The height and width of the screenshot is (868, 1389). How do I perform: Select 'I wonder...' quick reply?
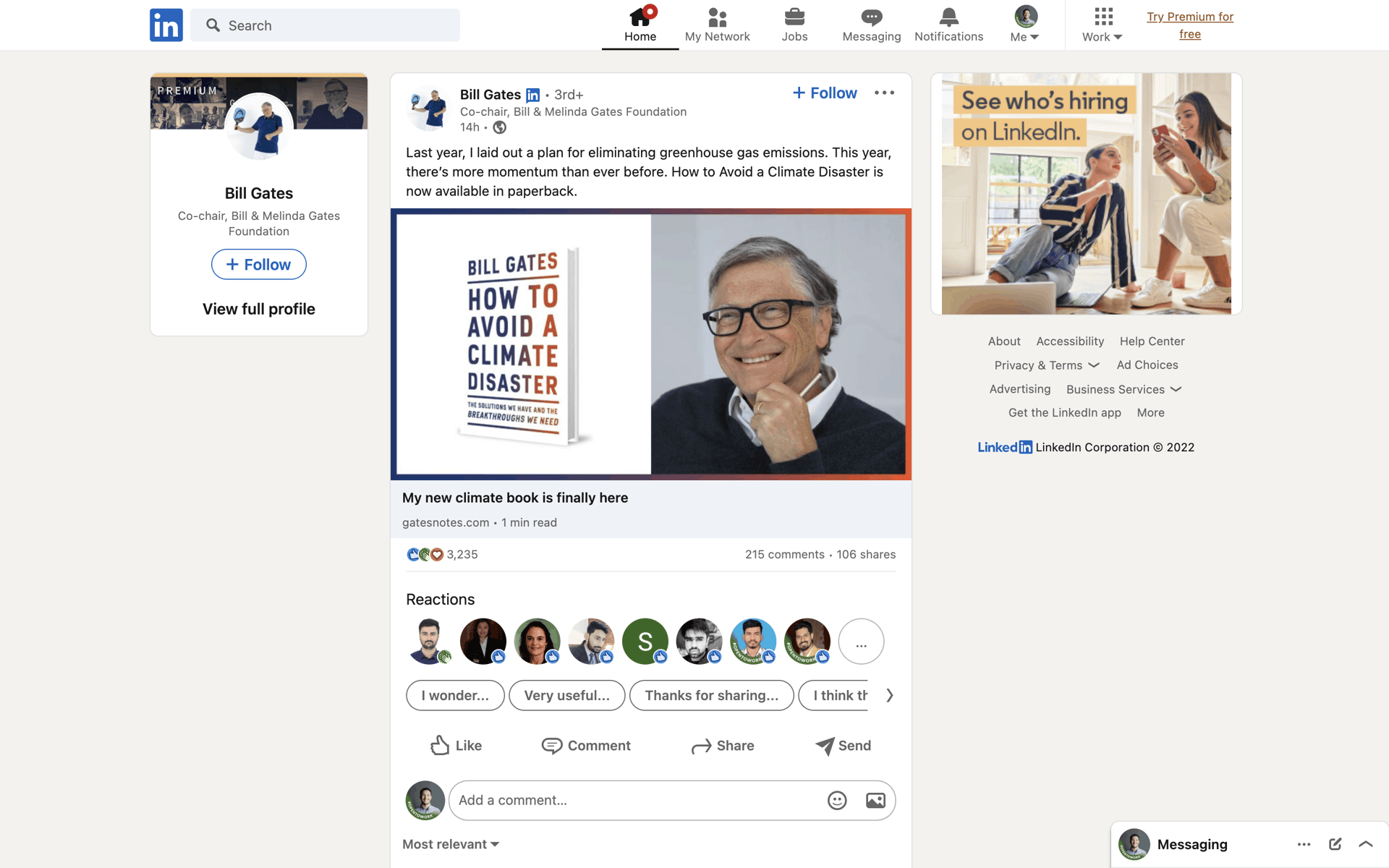(455, 695)
